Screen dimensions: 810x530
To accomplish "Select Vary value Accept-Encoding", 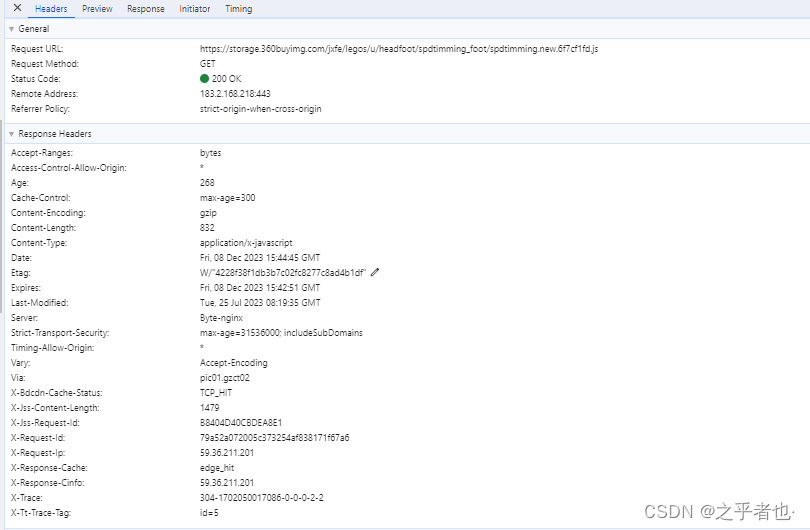I will click(233, 363).
